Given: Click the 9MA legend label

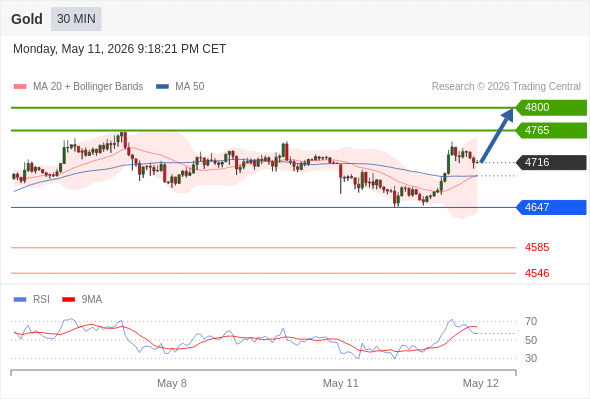Looking at the screenshot, I should tap(92, 300).
